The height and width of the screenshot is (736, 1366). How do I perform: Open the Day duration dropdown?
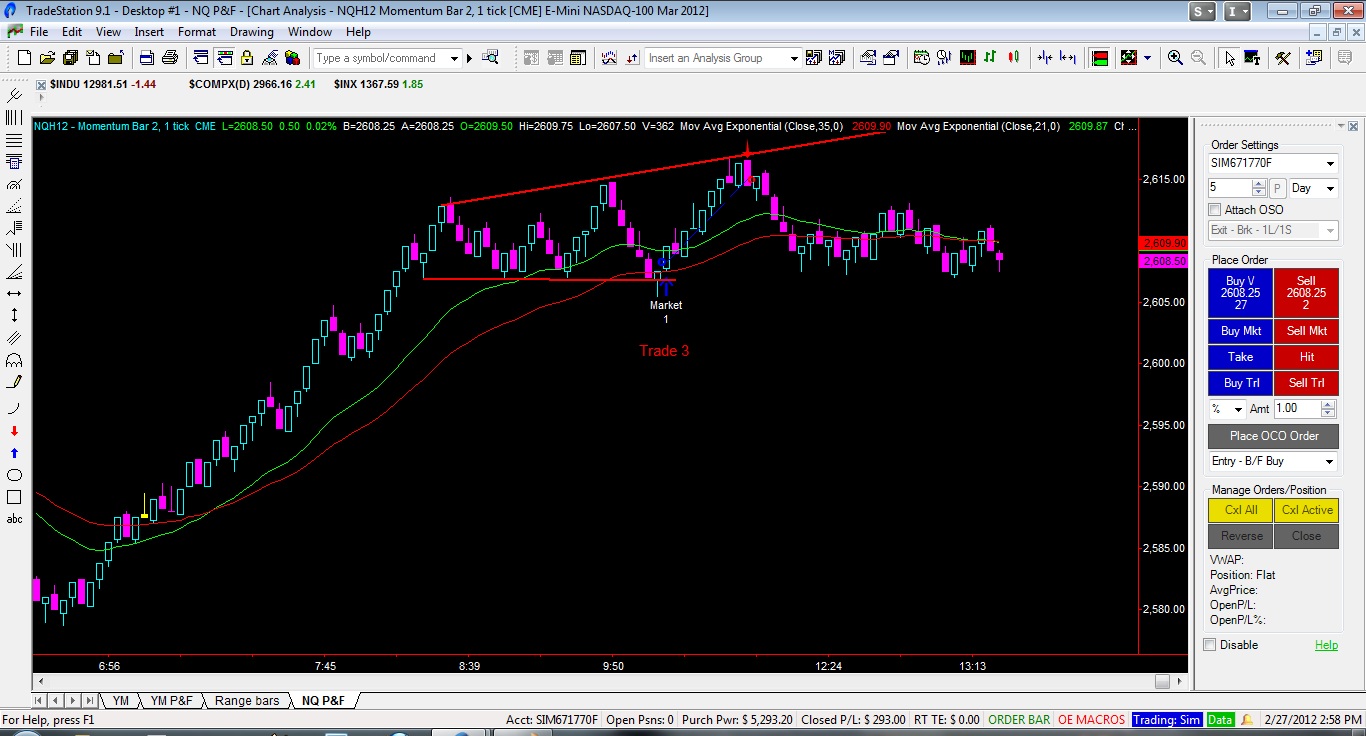(1330, 188)
